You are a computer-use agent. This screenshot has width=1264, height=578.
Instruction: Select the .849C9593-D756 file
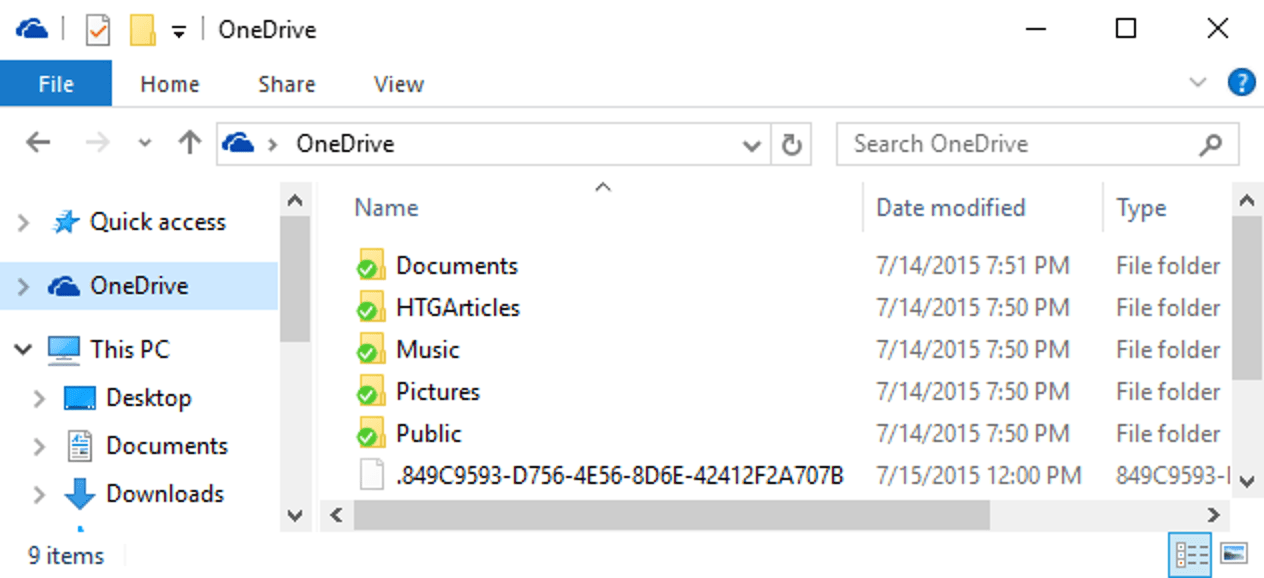coord(620,476)
